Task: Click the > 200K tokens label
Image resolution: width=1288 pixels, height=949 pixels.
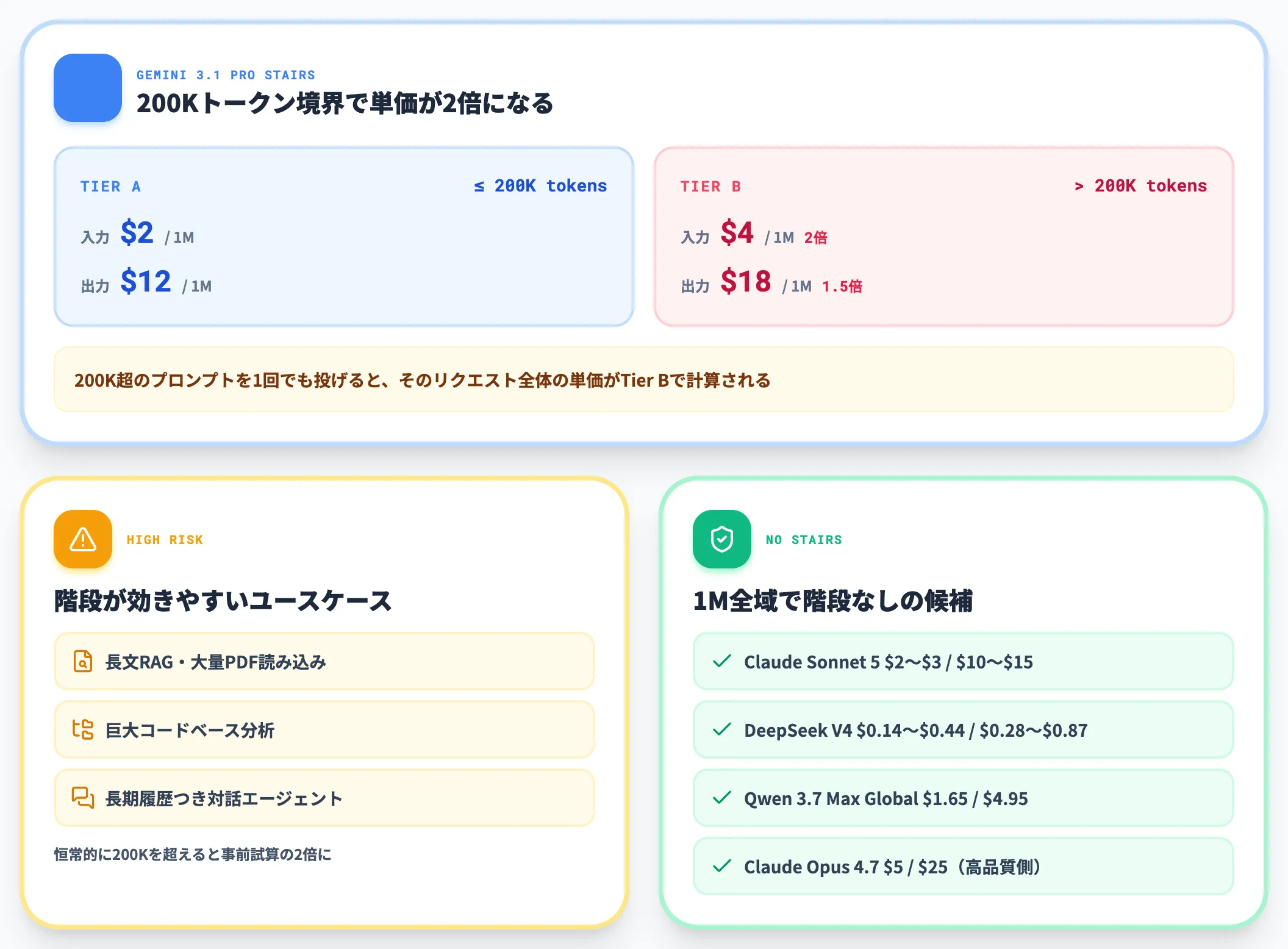Action: (x=1140, y=186)
